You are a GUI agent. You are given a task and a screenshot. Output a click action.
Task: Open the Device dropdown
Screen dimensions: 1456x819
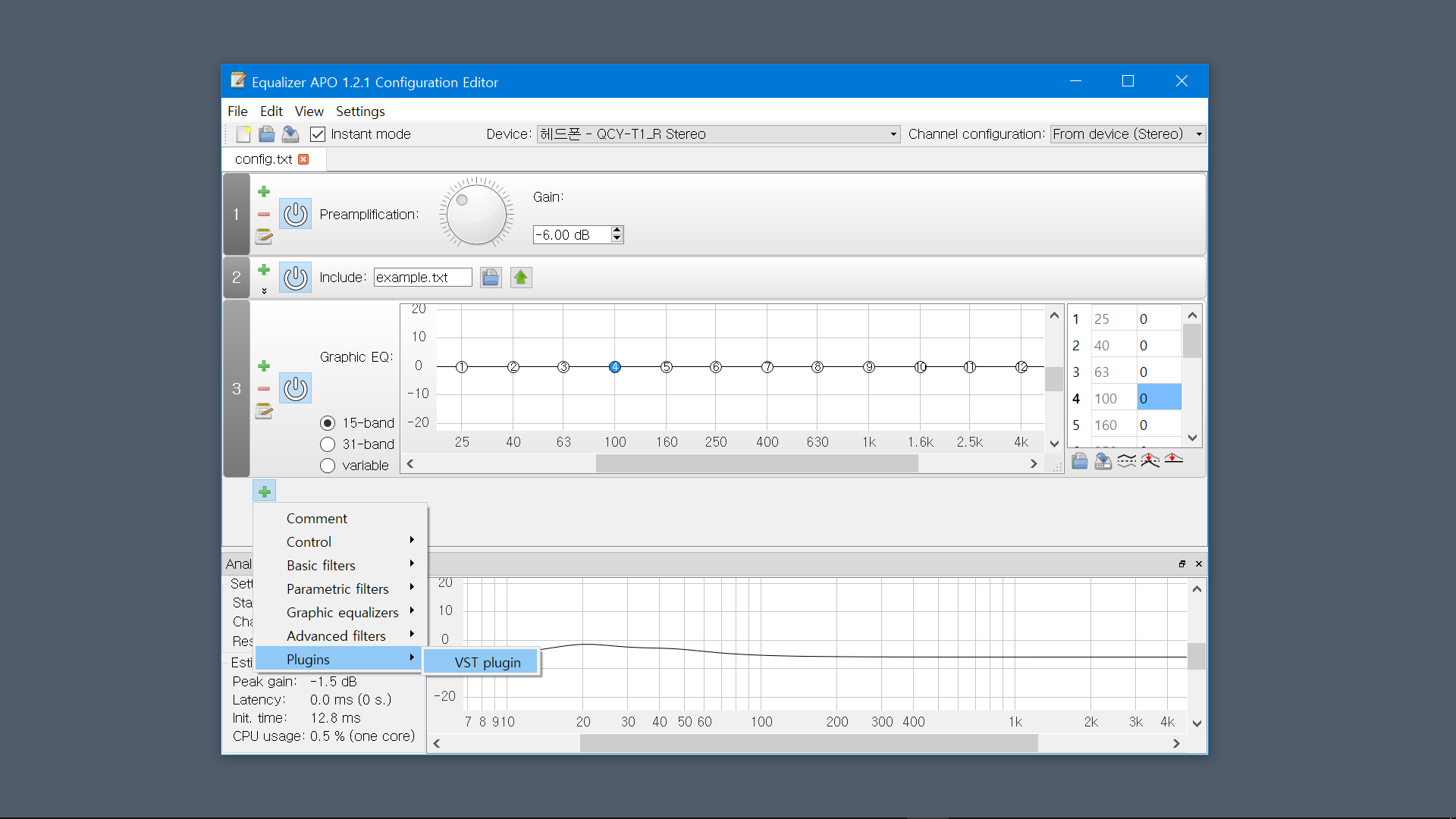(718, 134)
